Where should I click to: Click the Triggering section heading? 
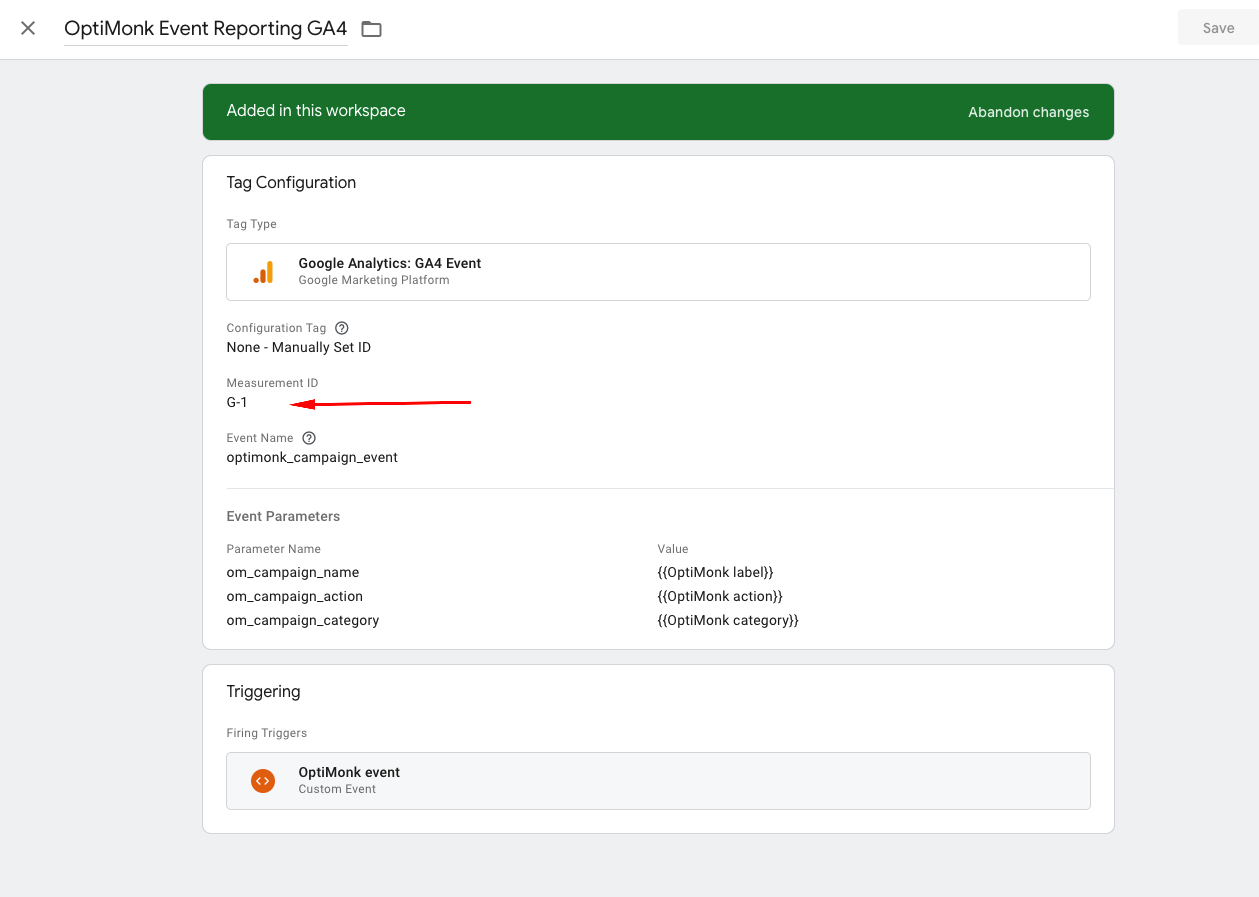point(263,691)
